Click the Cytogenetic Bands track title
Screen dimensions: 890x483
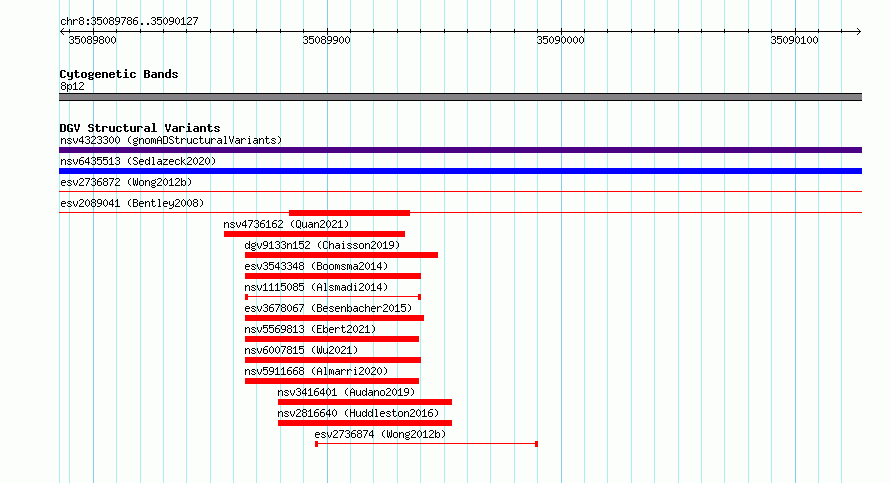[x=119, y=74]
